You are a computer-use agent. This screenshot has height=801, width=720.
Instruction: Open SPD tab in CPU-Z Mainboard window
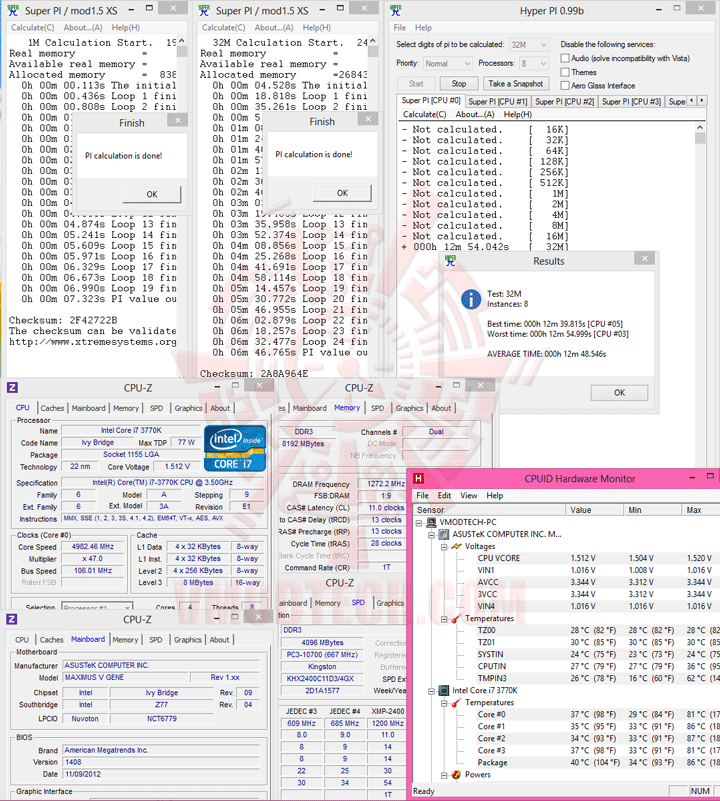pos(156,640)
